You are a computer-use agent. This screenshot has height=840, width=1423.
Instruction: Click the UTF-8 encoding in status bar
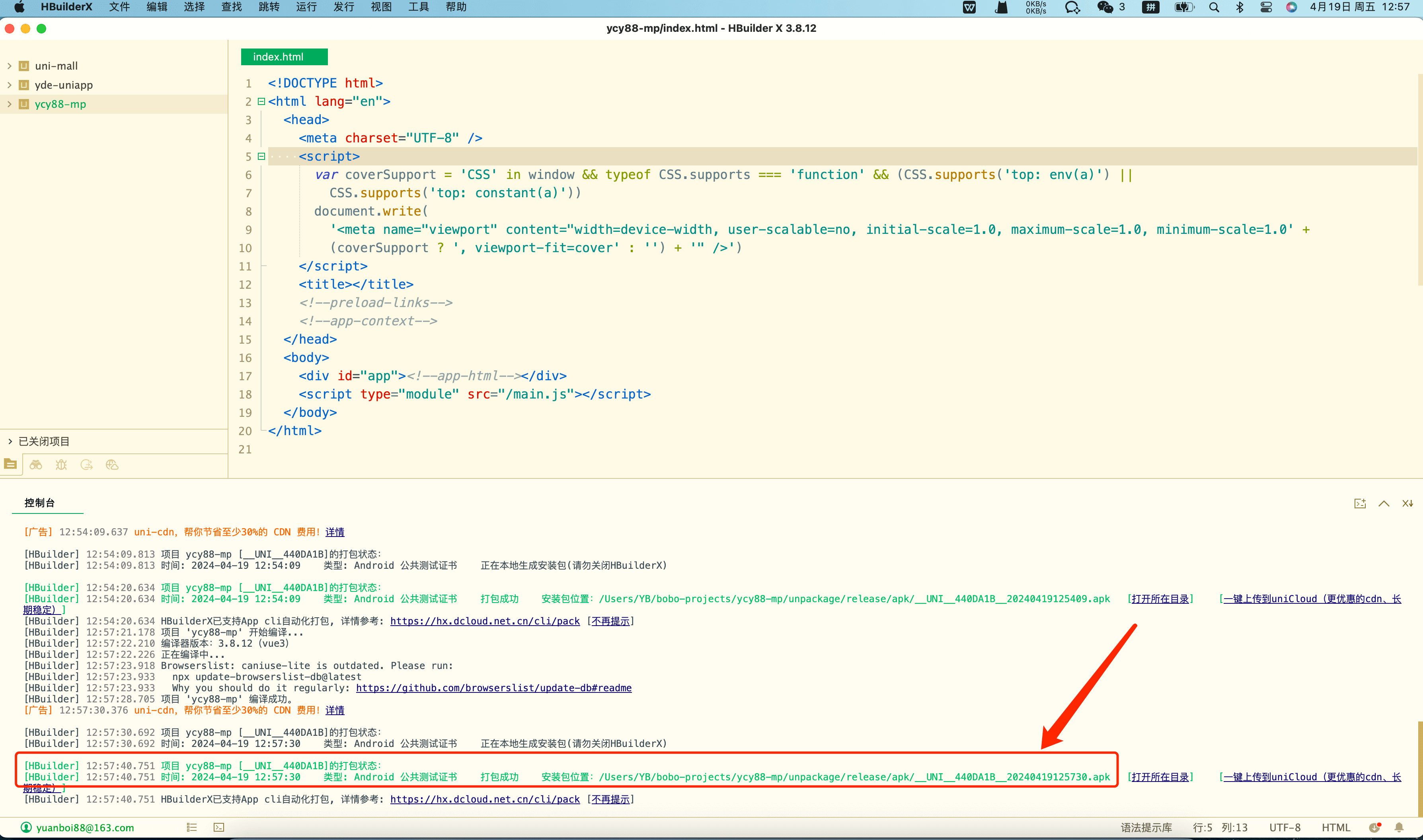coord(1284,827)
